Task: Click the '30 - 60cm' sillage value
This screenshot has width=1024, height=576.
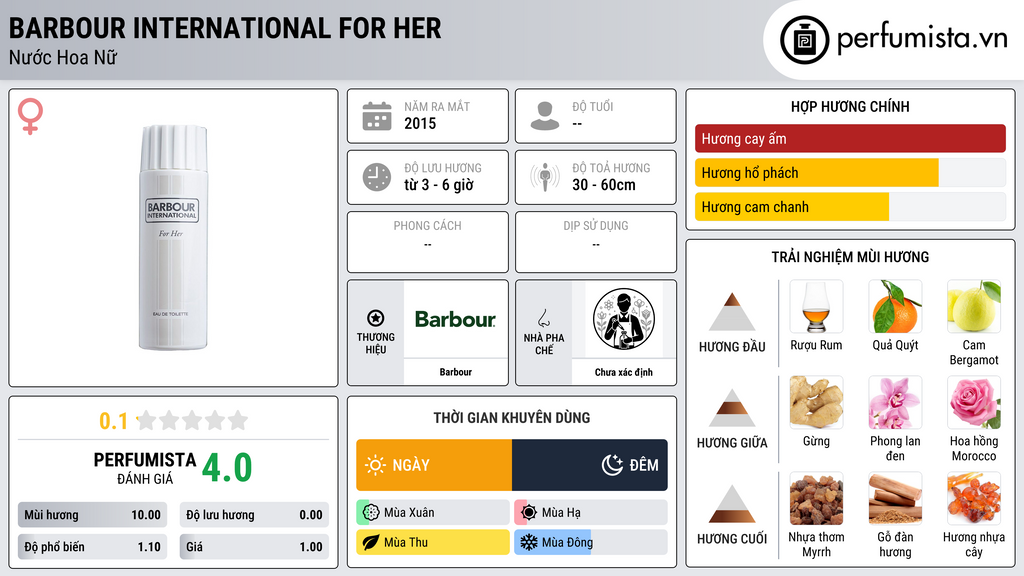Action: (x=604, y=185)
